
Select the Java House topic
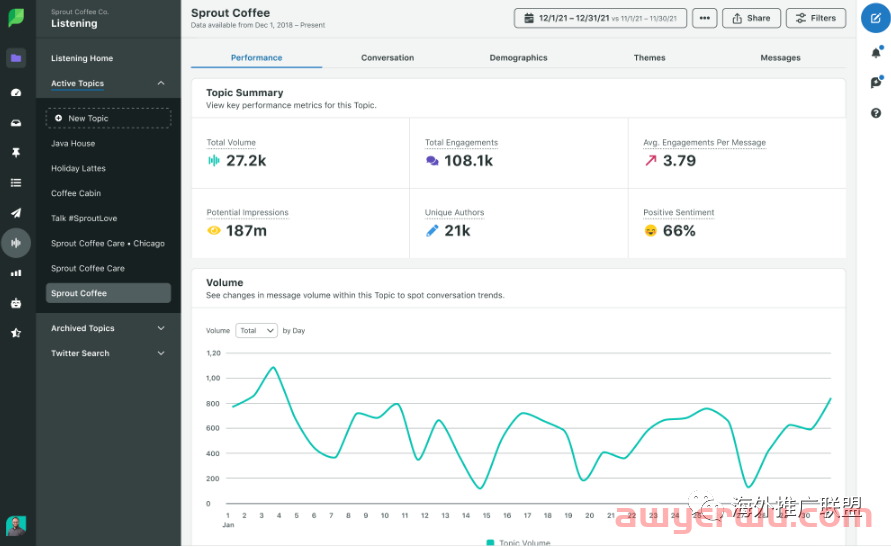click(x=73, y=144)
